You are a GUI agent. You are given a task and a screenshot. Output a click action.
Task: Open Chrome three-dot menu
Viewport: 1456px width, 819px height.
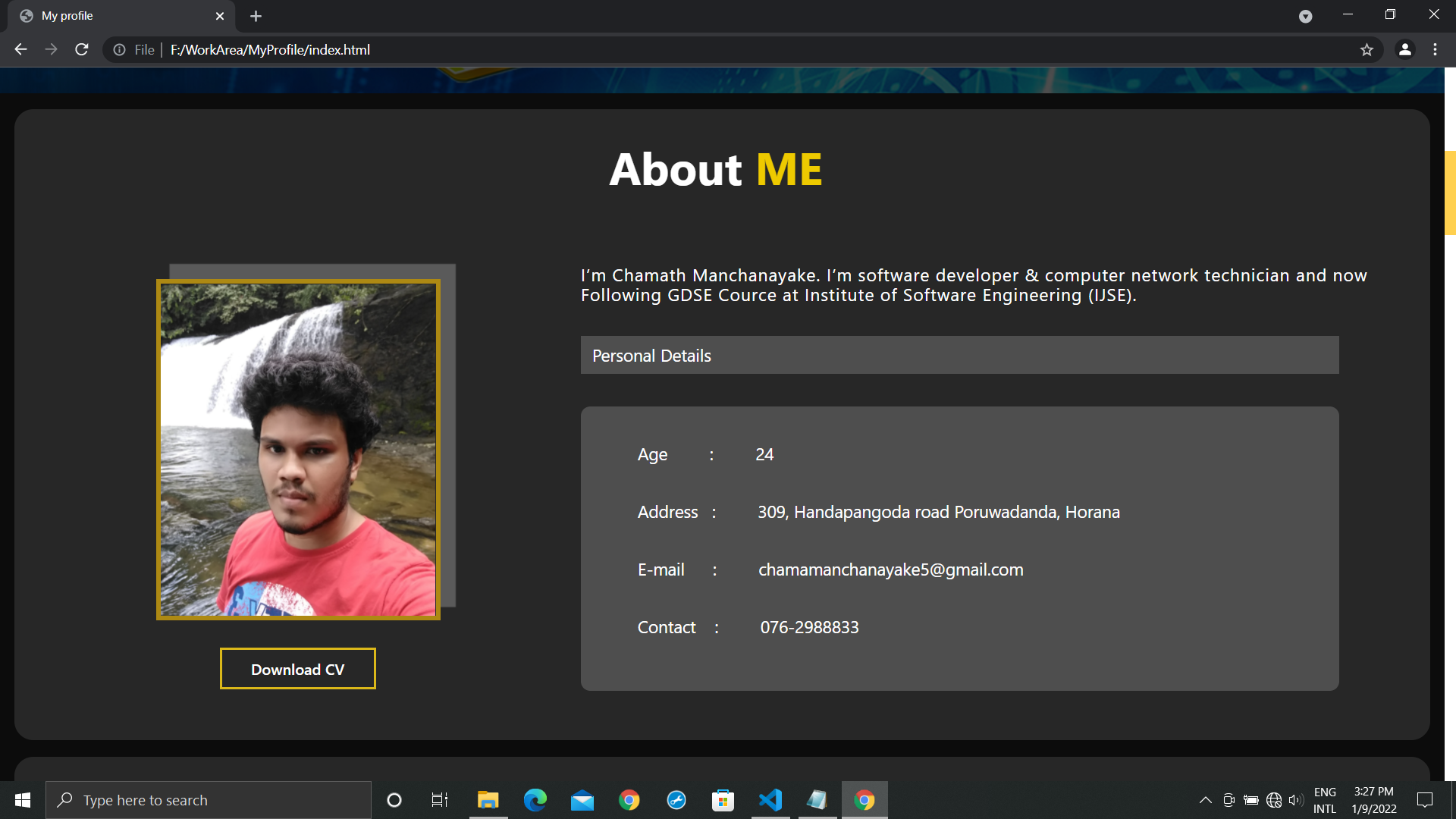tap(1435, 49)
